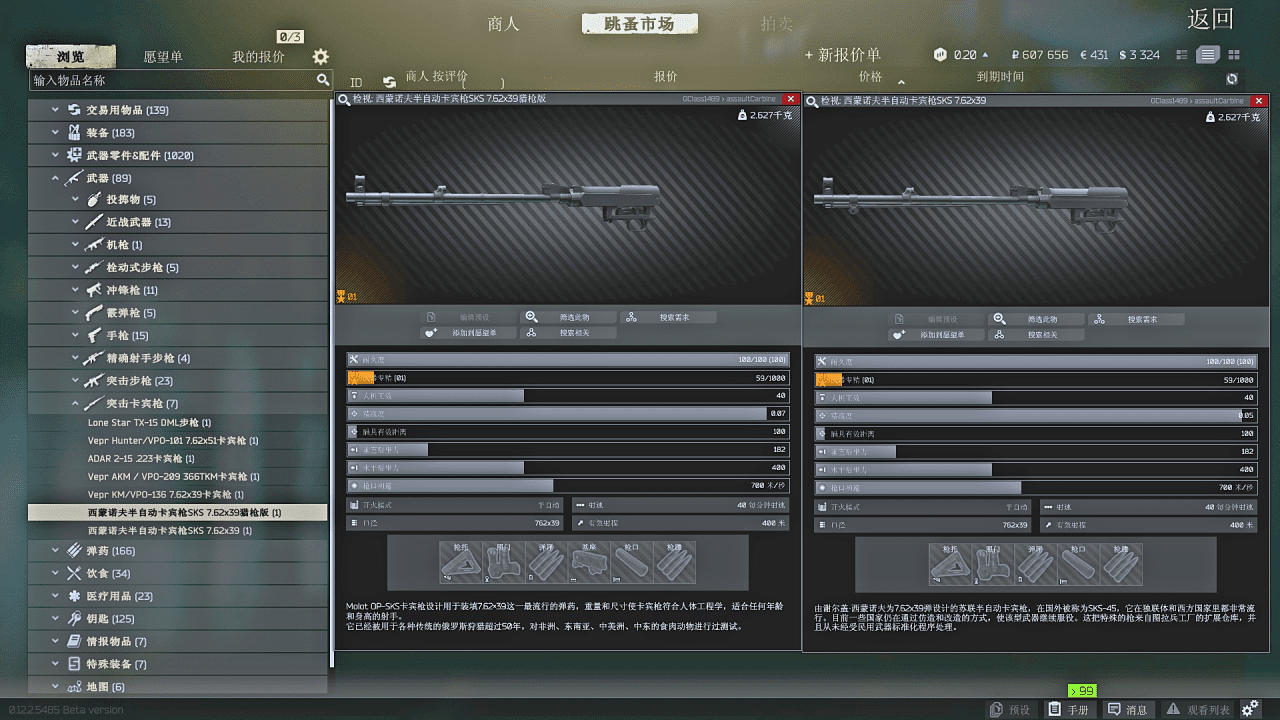The height and width of the screenshot is (720, 1280).
Task: Expand the 交易用物品 (139) category
Action: click(56, 110)
